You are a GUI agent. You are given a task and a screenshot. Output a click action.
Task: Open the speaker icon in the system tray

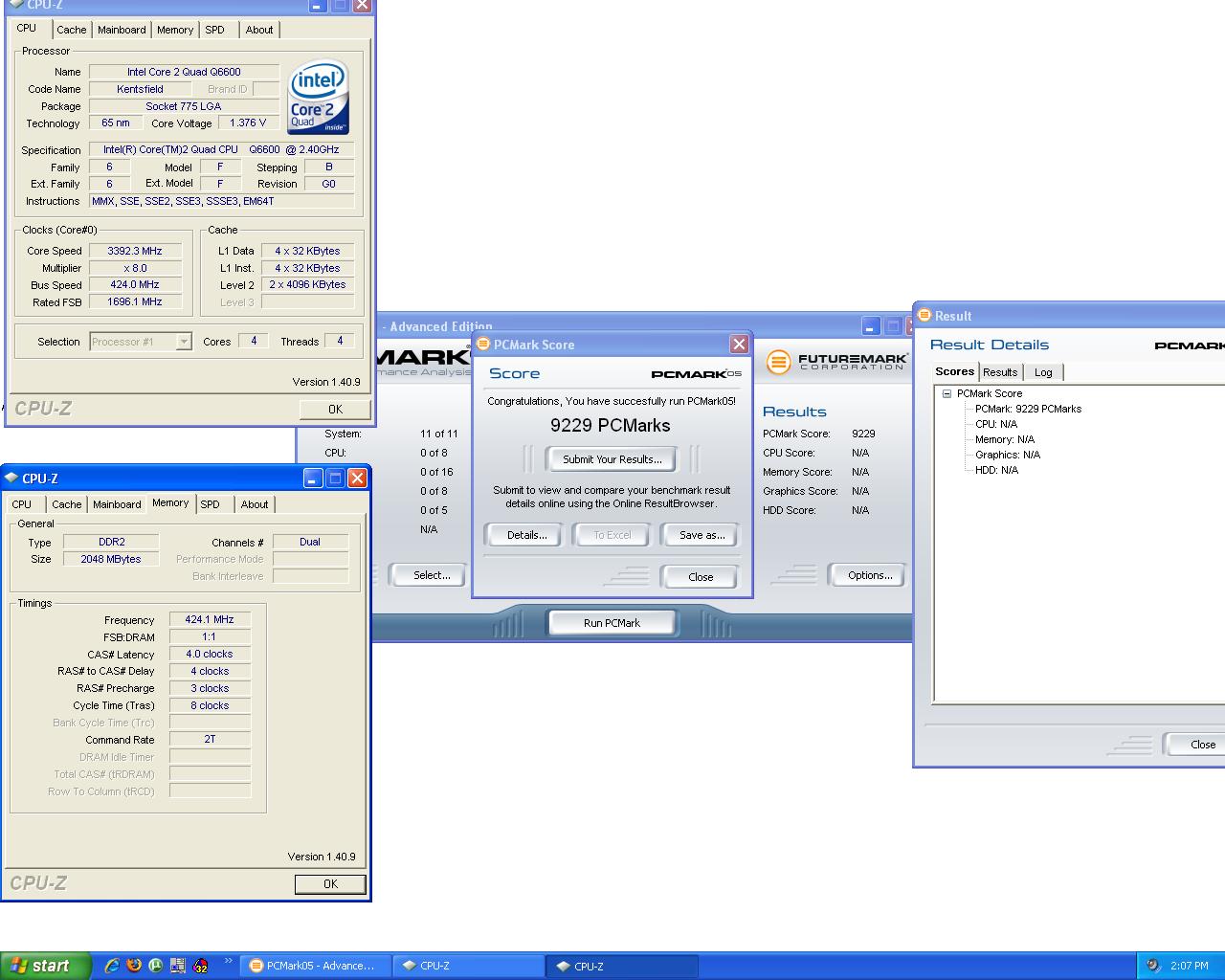[x=1153, y=966]
